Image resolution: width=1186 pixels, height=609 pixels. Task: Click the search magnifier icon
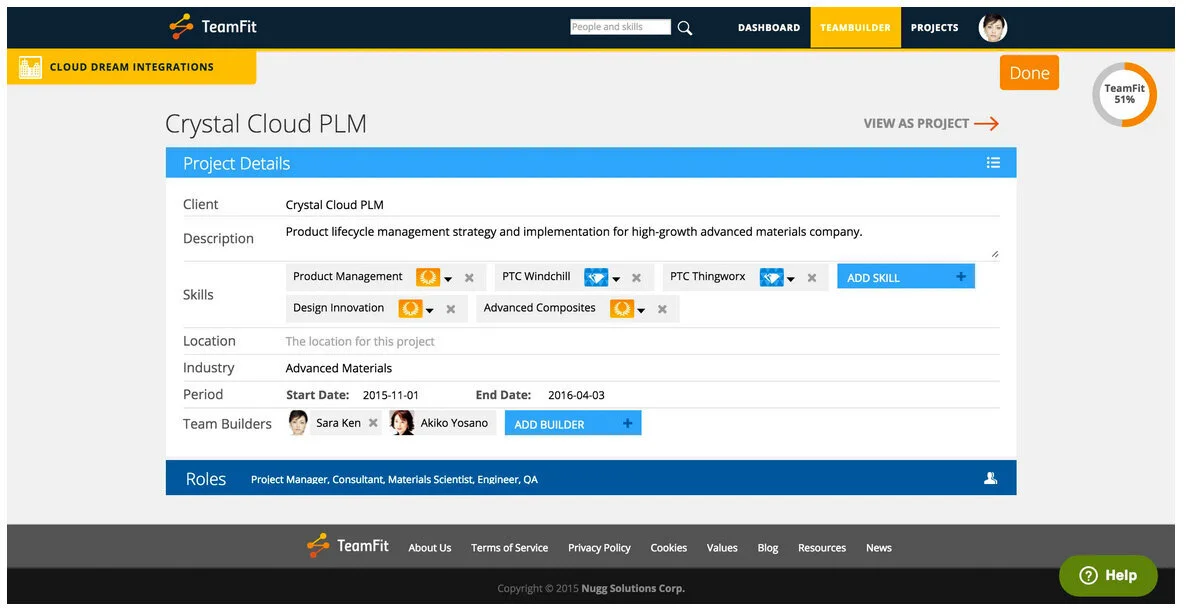[685, 28]
